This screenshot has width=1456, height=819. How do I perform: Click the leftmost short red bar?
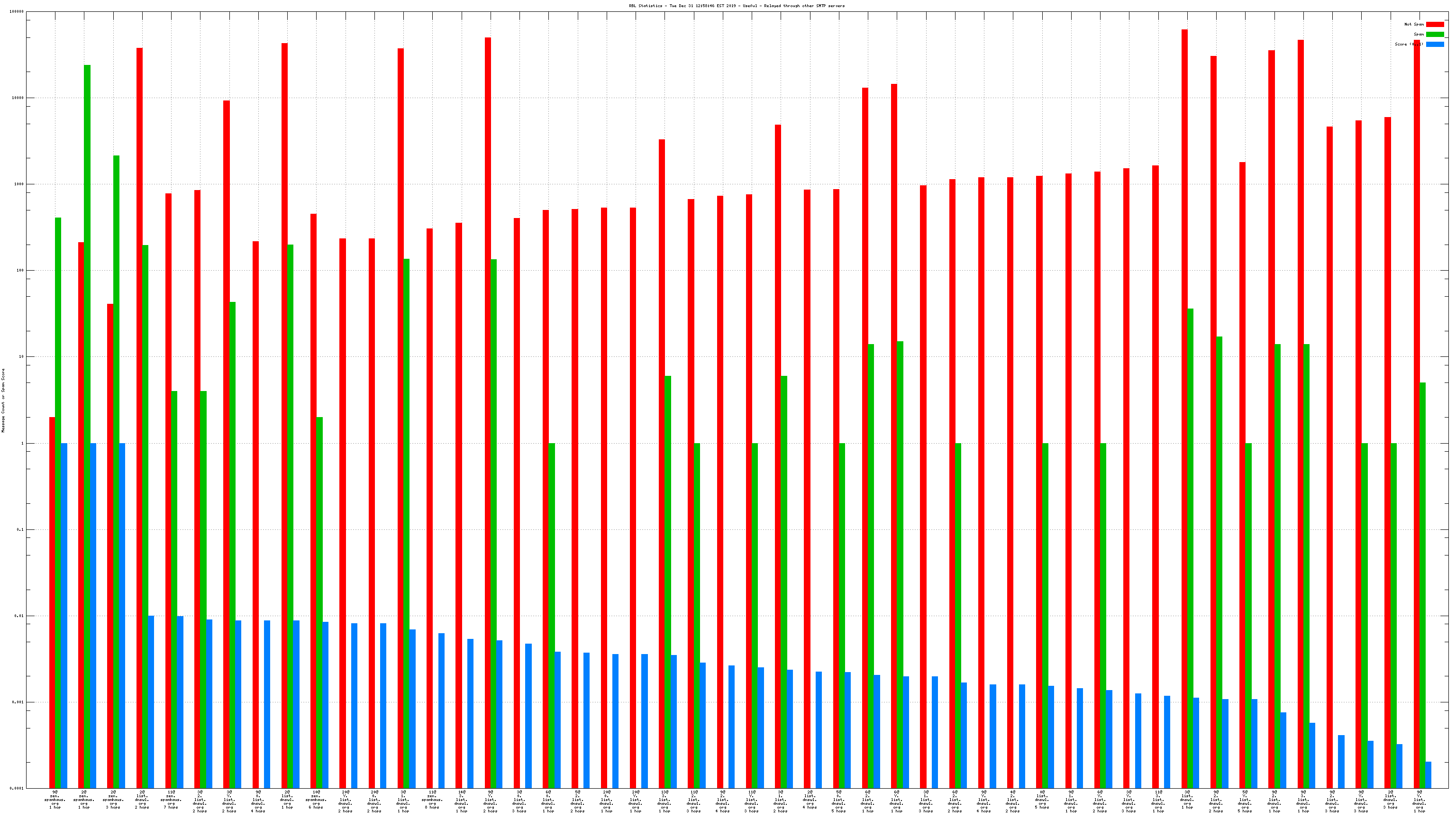[52, 602]
